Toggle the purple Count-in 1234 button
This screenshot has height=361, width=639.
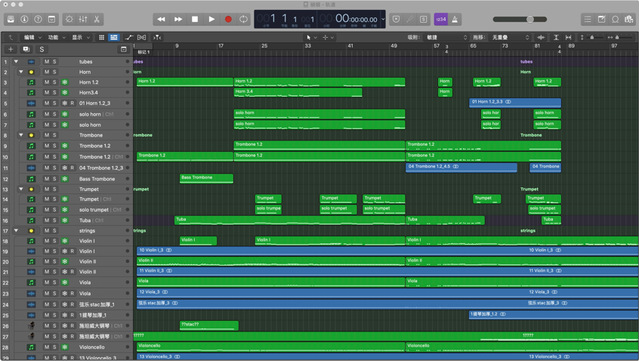441,19
